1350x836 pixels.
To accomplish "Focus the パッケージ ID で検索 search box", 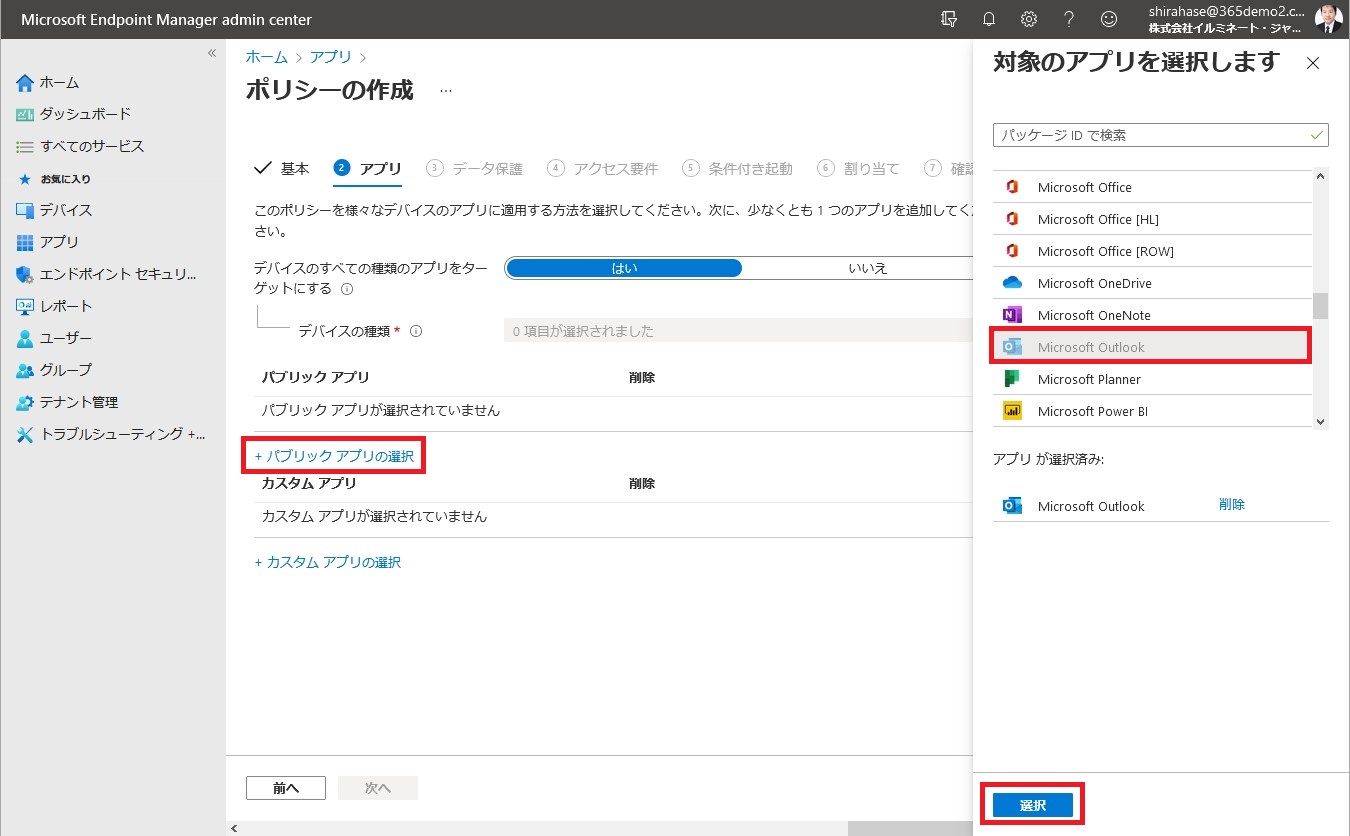I will tap(1161, 135).
